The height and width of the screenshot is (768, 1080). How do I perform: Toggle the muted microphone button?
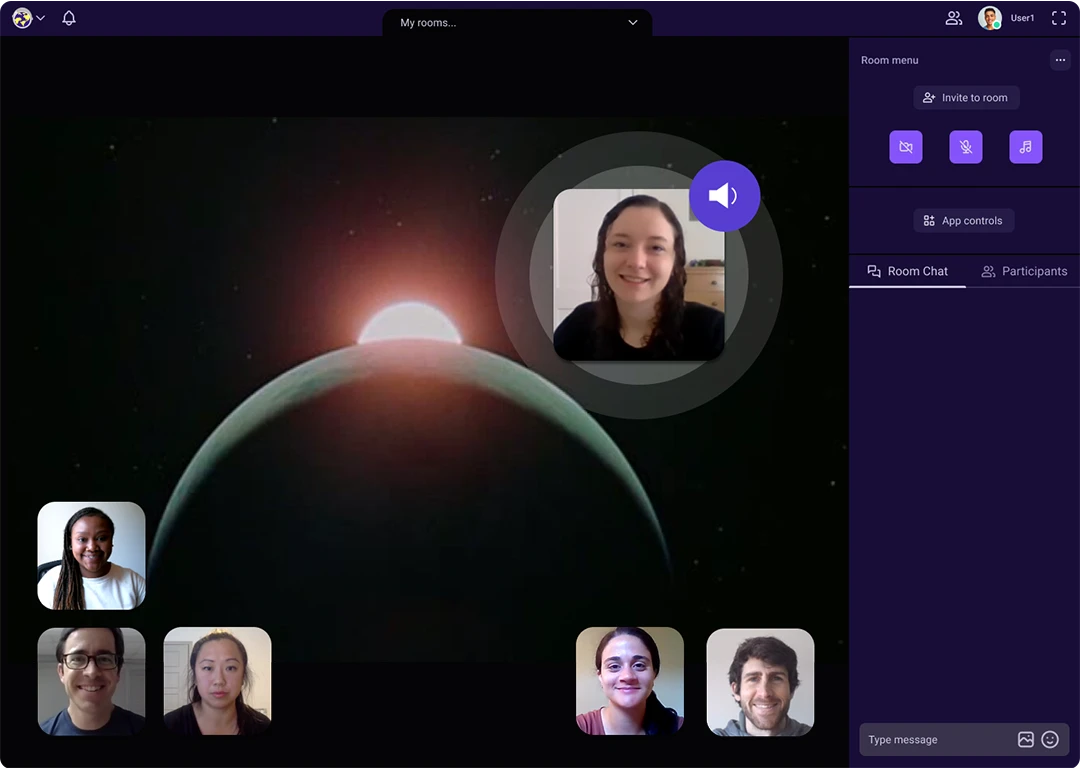[x=966, y=147]
